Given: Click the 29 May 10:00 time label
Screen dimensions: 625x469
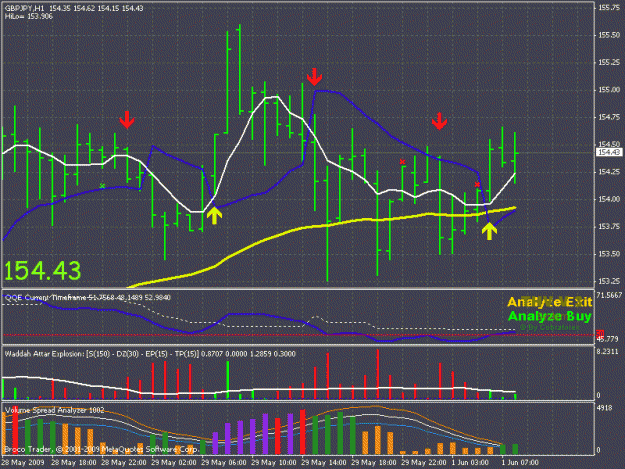Looking at the screenshot, I should coord(274,463).
